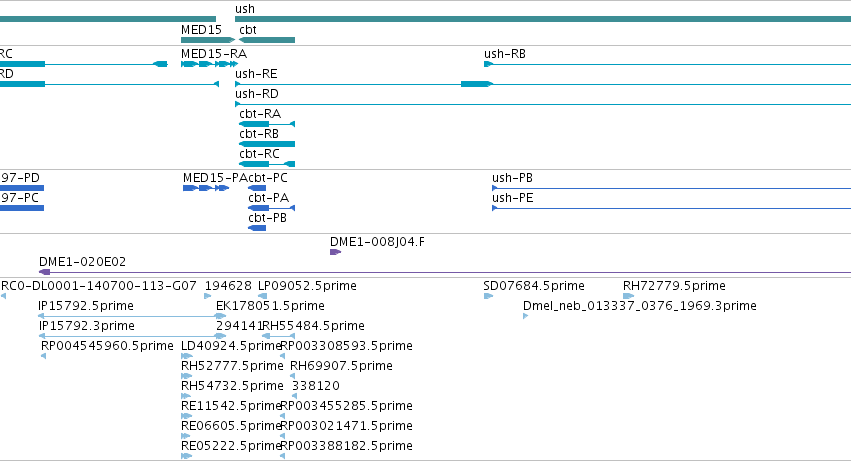Screen dimensions: 851x461
Task: Click the ush-PE protein line
Action: 671,208
